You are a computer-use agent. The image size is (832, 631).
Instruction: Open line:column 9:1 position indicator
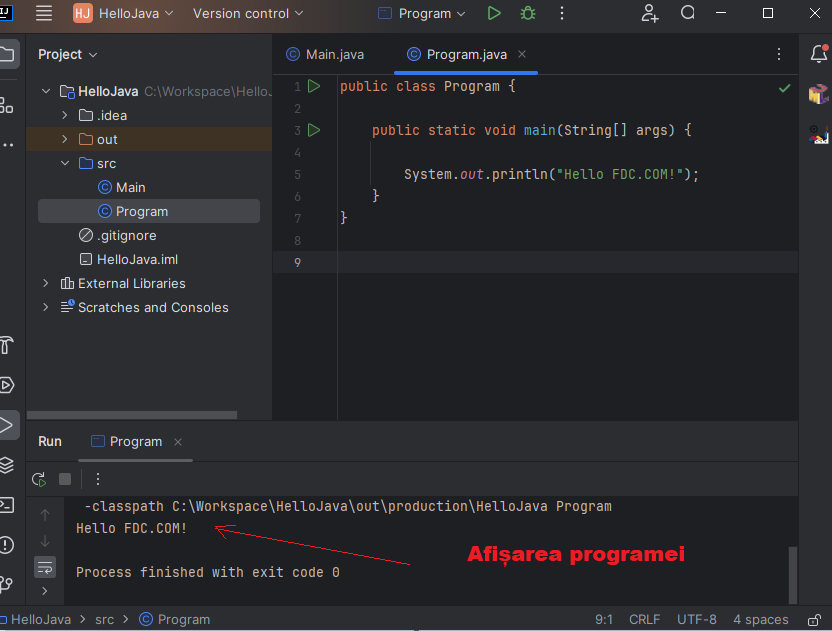604,619
